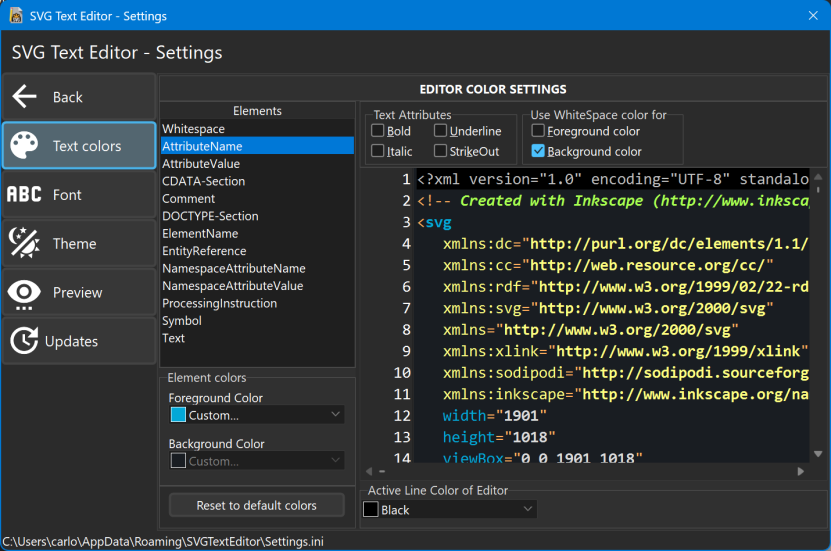Select NamespaceAttributeName in Elements list
This screenshot has width=831, height=551.
[x=258, y=269]
